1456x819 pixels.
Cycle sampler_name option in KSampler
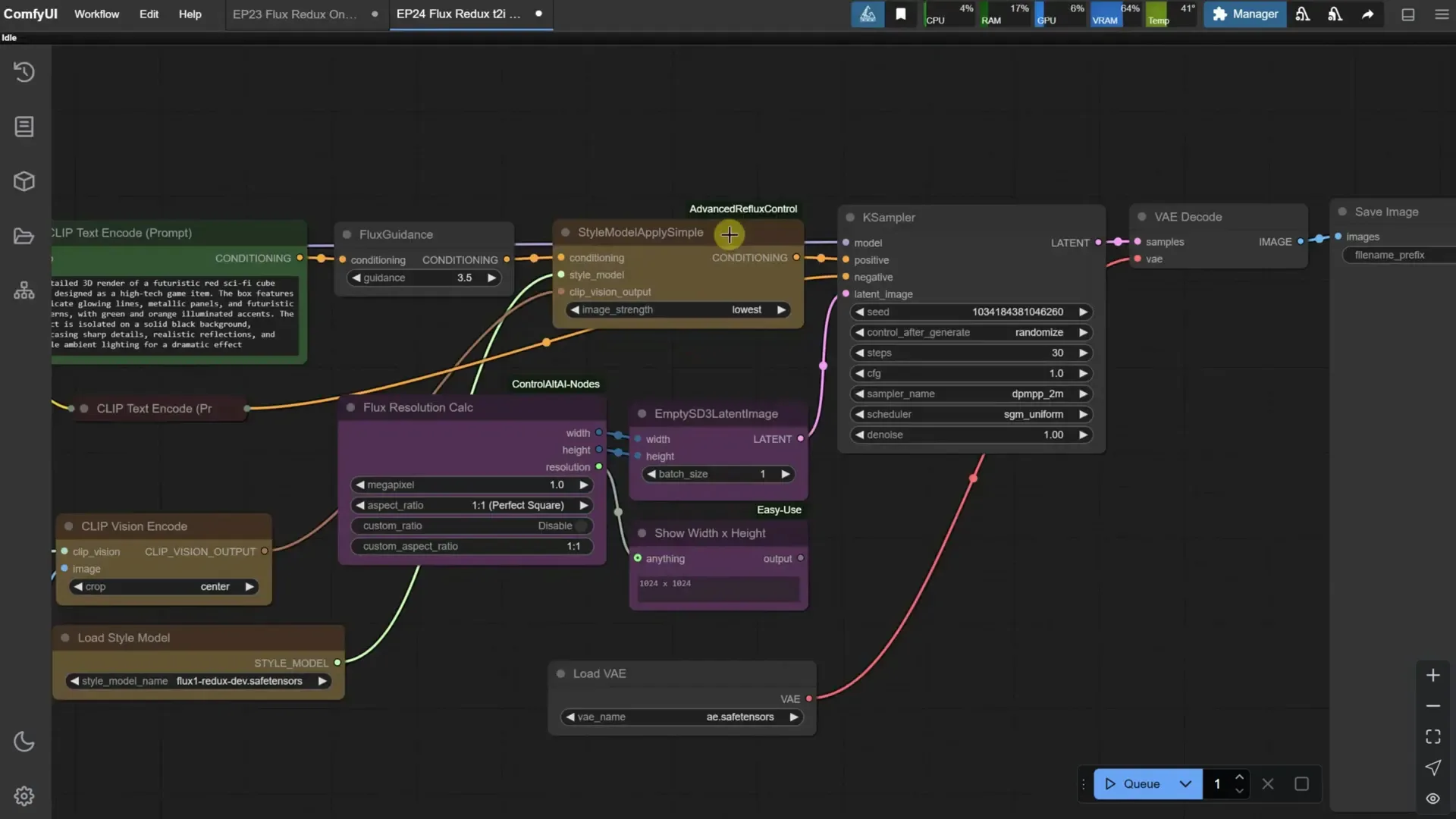click(1084, 394)
